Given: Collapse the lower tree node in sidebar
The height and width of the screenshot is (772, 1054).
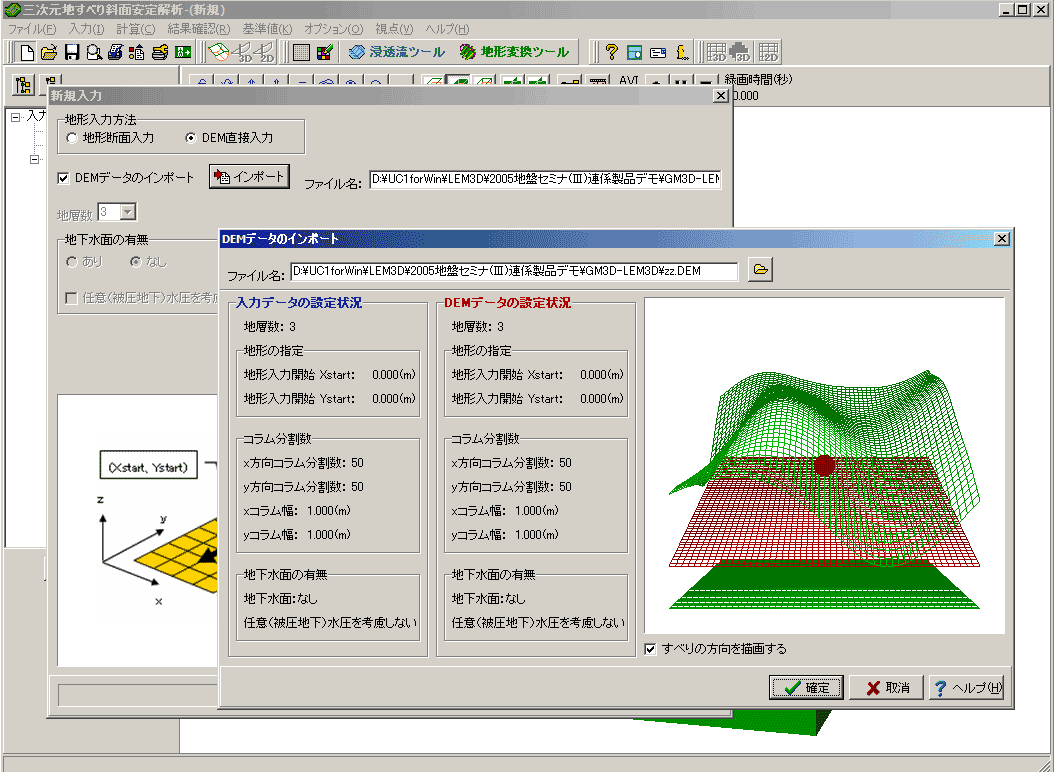Looking at the screenshot, I should coord(33,159).
